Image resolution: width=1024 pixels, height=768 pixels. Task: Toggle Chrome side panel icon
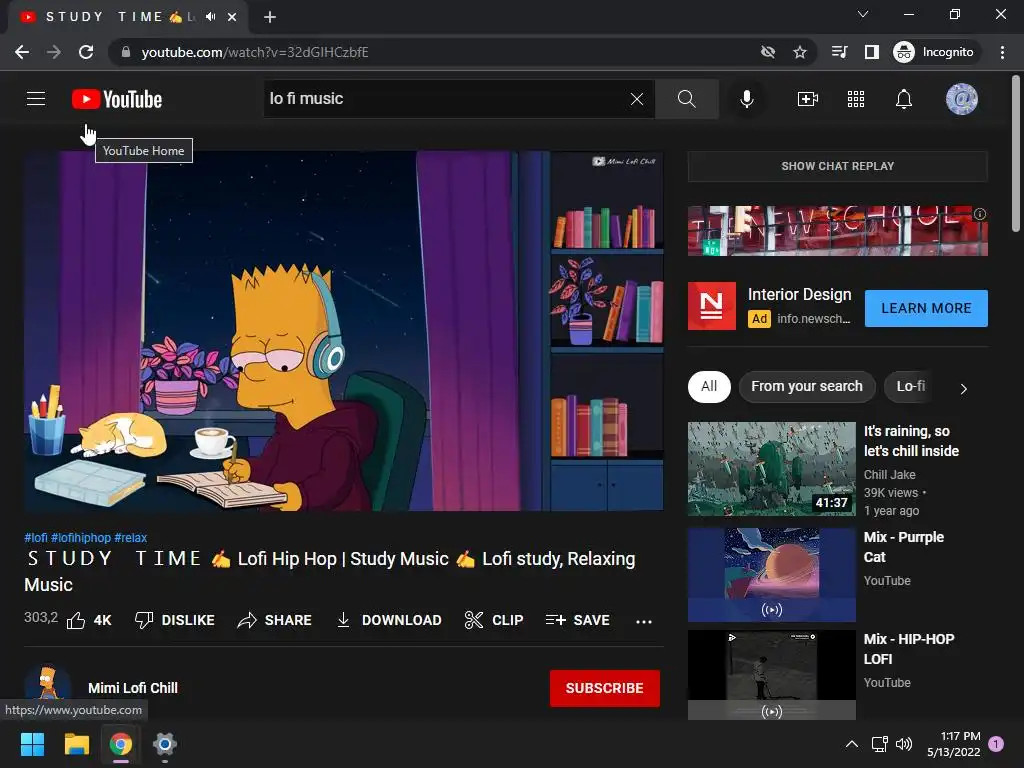click(872, 52)
